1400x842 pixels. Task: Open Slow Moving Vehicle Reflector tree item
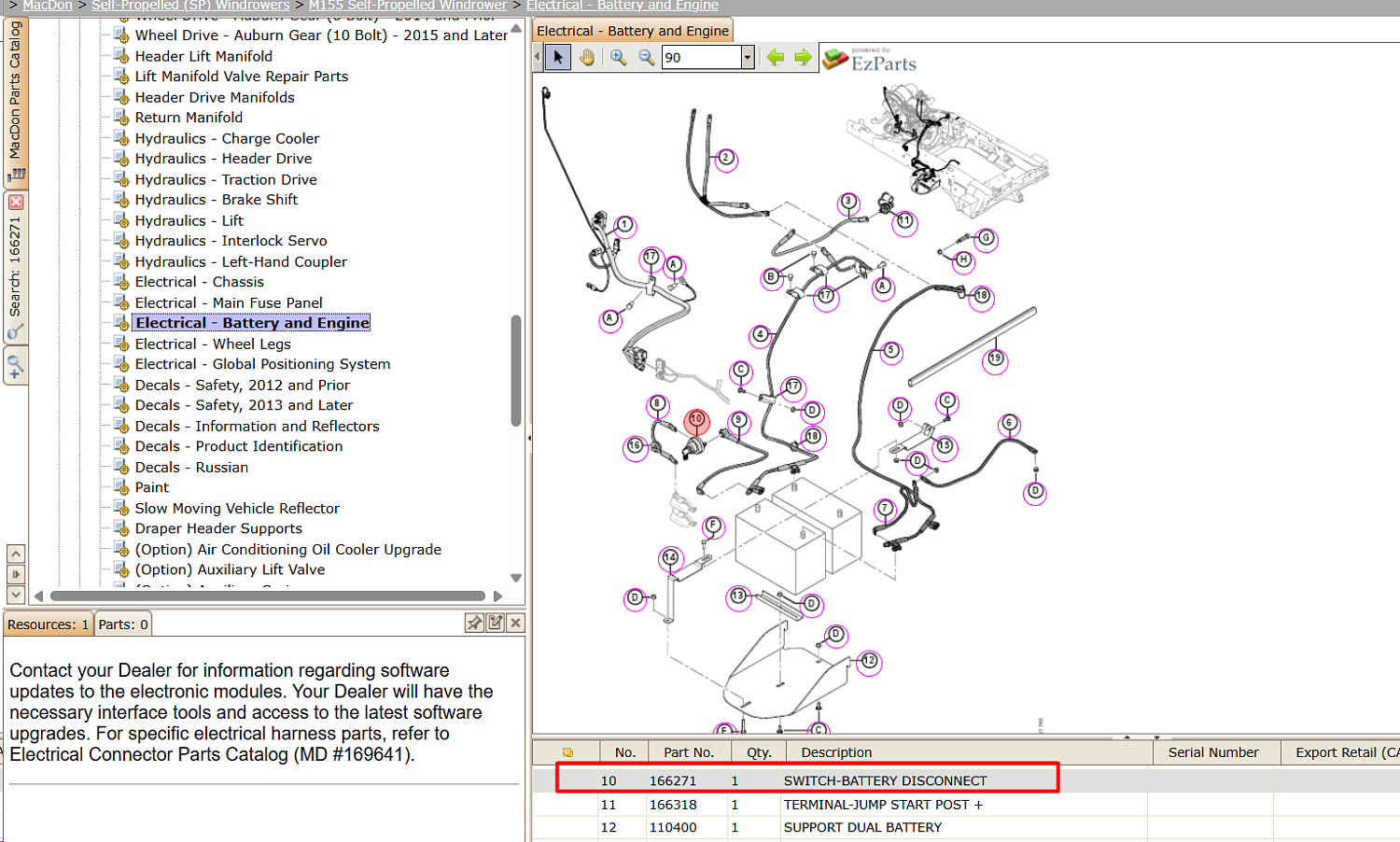(x=237, y=508)
